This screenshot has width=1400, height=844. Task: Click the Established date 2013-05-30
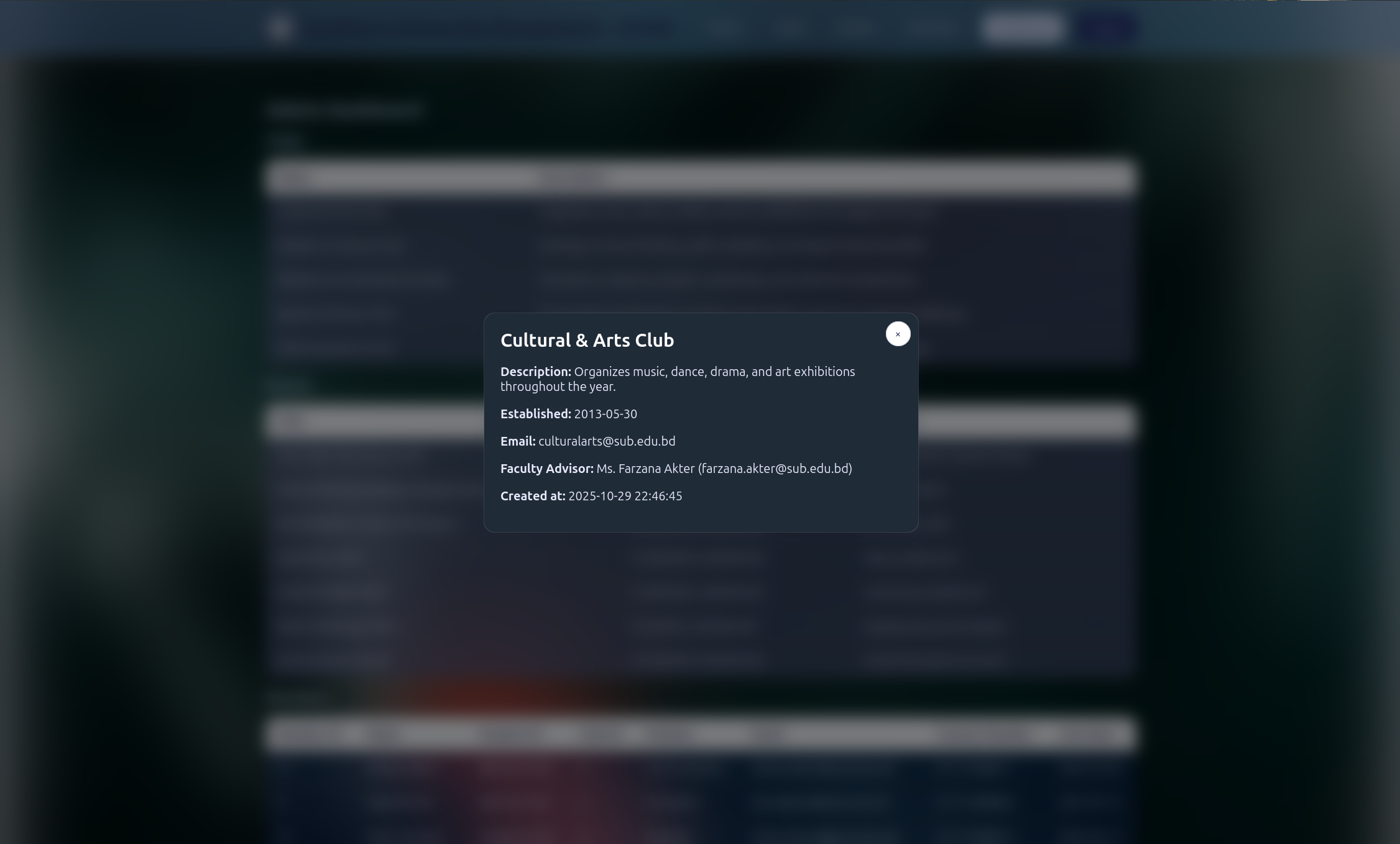click(606, 413)
